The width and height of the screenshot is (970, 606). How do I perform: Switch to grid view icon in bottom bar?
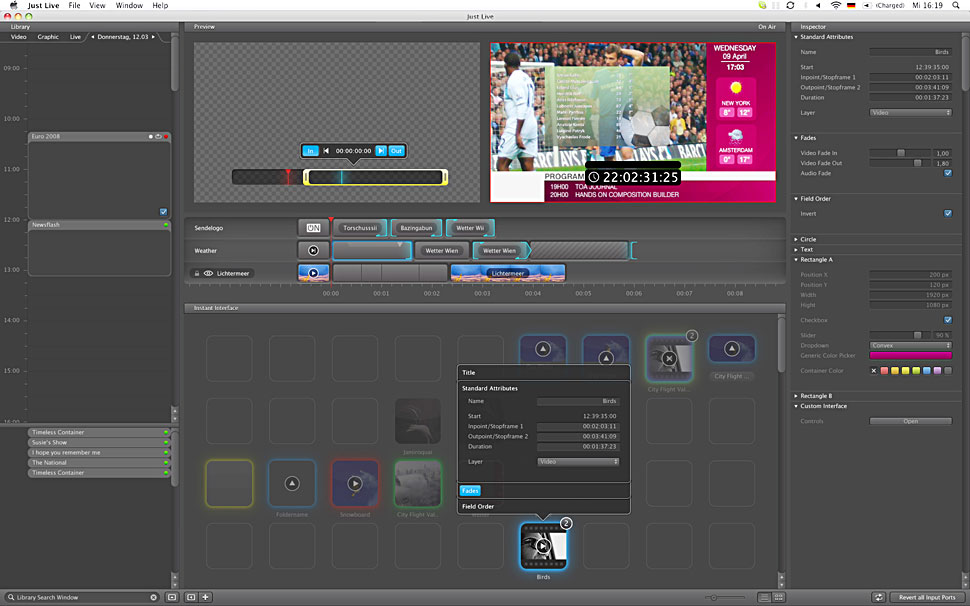click(780, 597)
